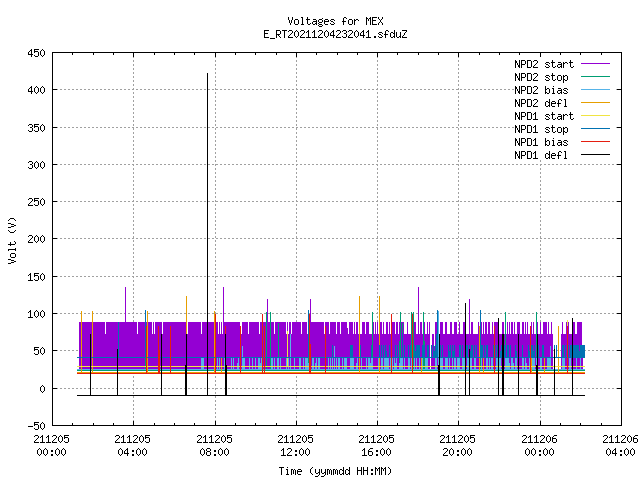Click the '211205 20:00' x-axis tick label
The image size is (640, 480).
[x=457, y=445]
